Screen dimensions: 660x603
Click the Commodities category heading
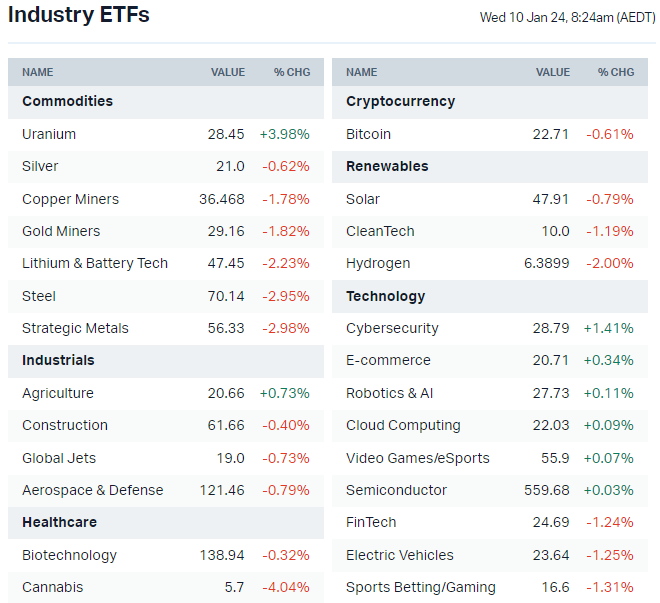tap(67, 101)
